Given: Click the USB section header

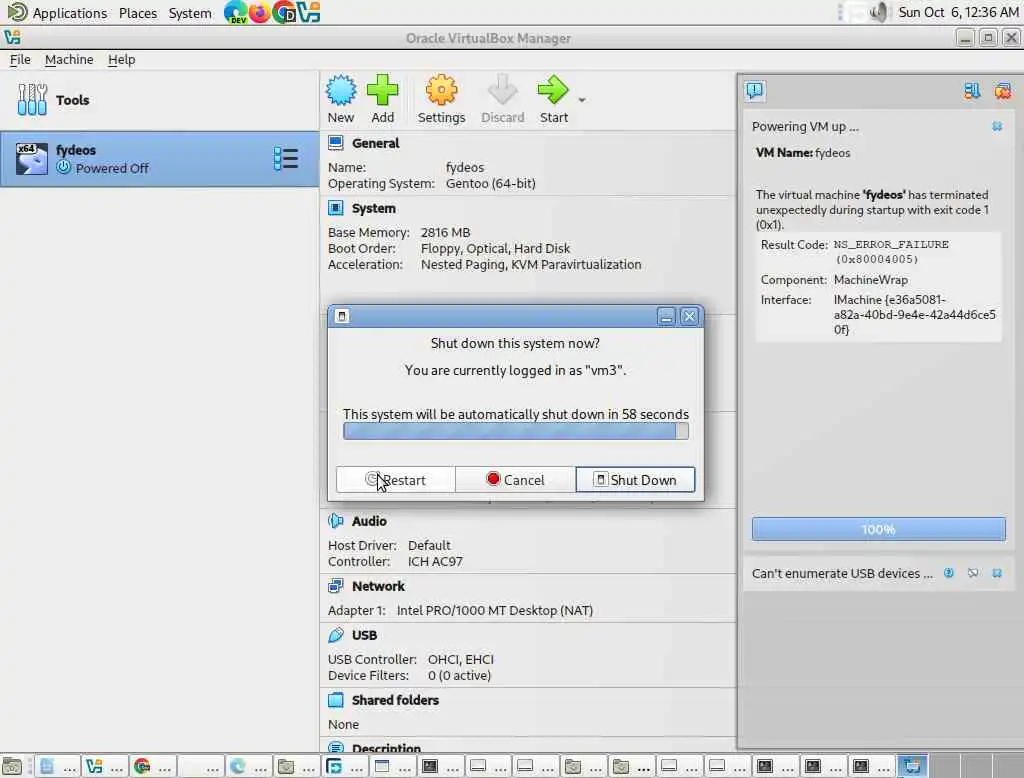Looking at the screenshot, I should coord(364,636).
